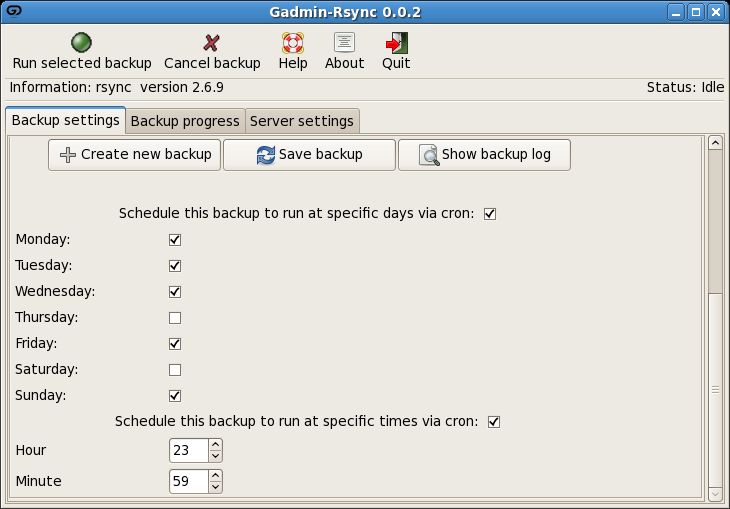This screenshot has height=509, width=730.
Task: Click into the Hour input field
Action: (189, 450)
